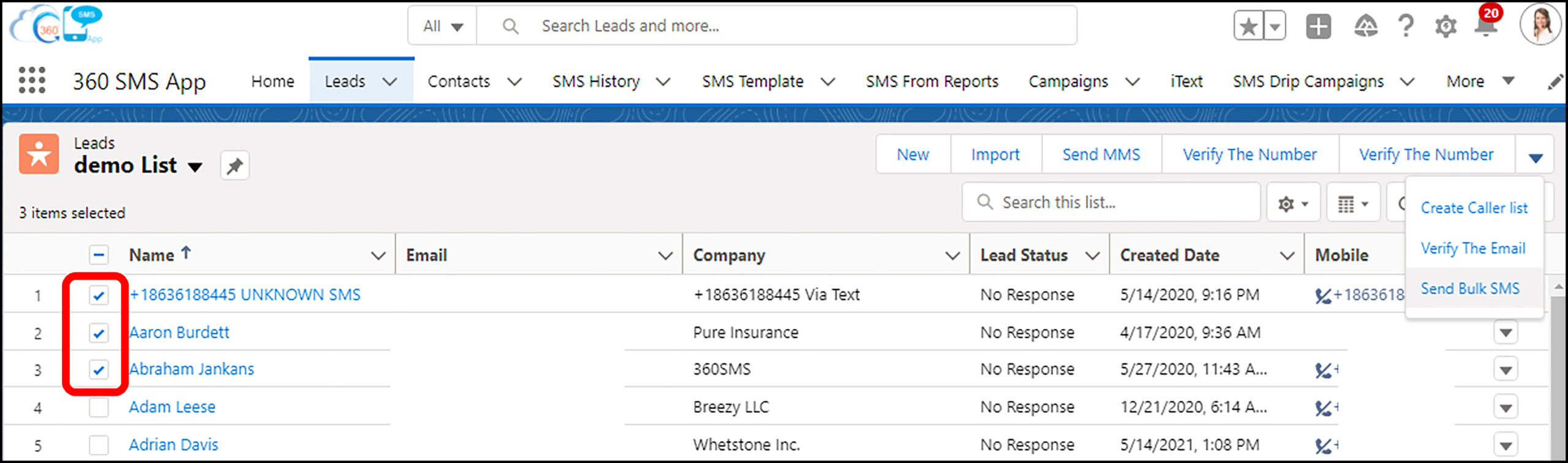Open the Abraham Jankans lead
The width and height of the screenshot is (1568, 463).
click(191, 369)
